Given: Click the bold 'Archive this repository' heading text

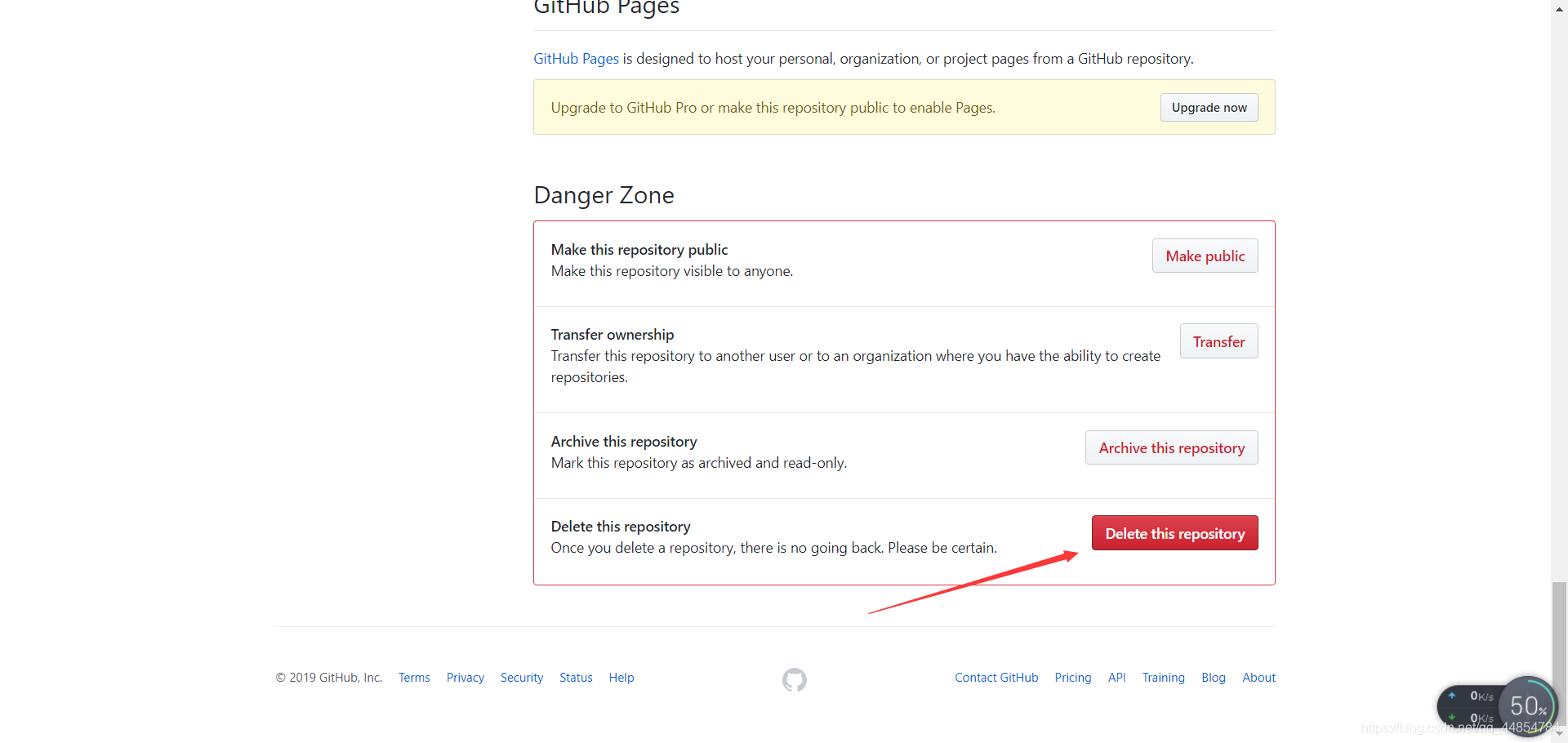Looking at the screenshot, I should pos(624,442).
